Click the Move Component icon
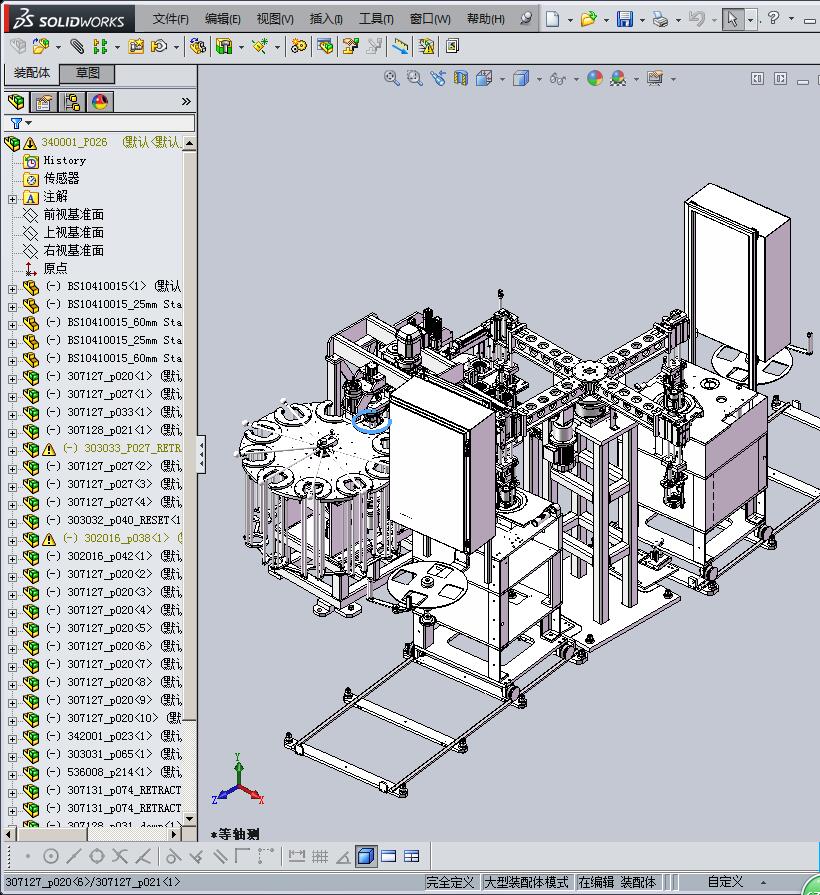The image size is (820, 895). tap(159, 46)
